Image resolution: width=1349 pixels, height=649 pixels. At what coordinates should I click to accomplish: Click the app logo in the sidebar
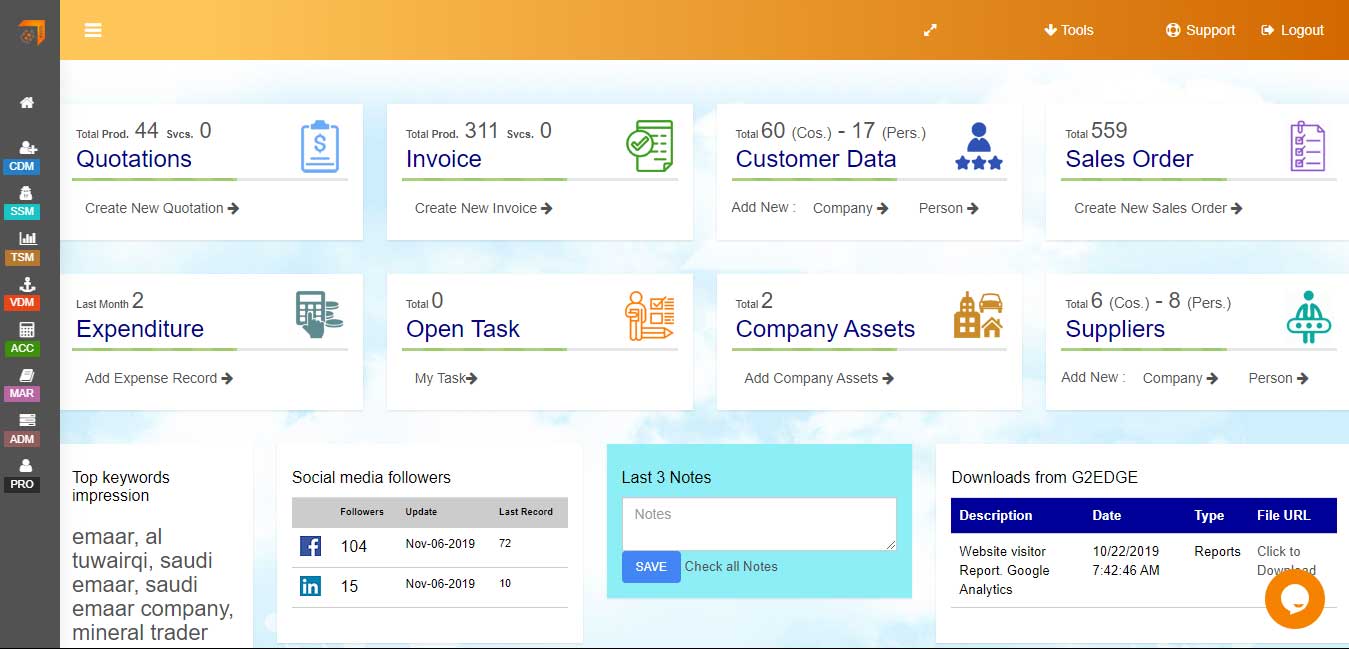[x=30, y=33]
